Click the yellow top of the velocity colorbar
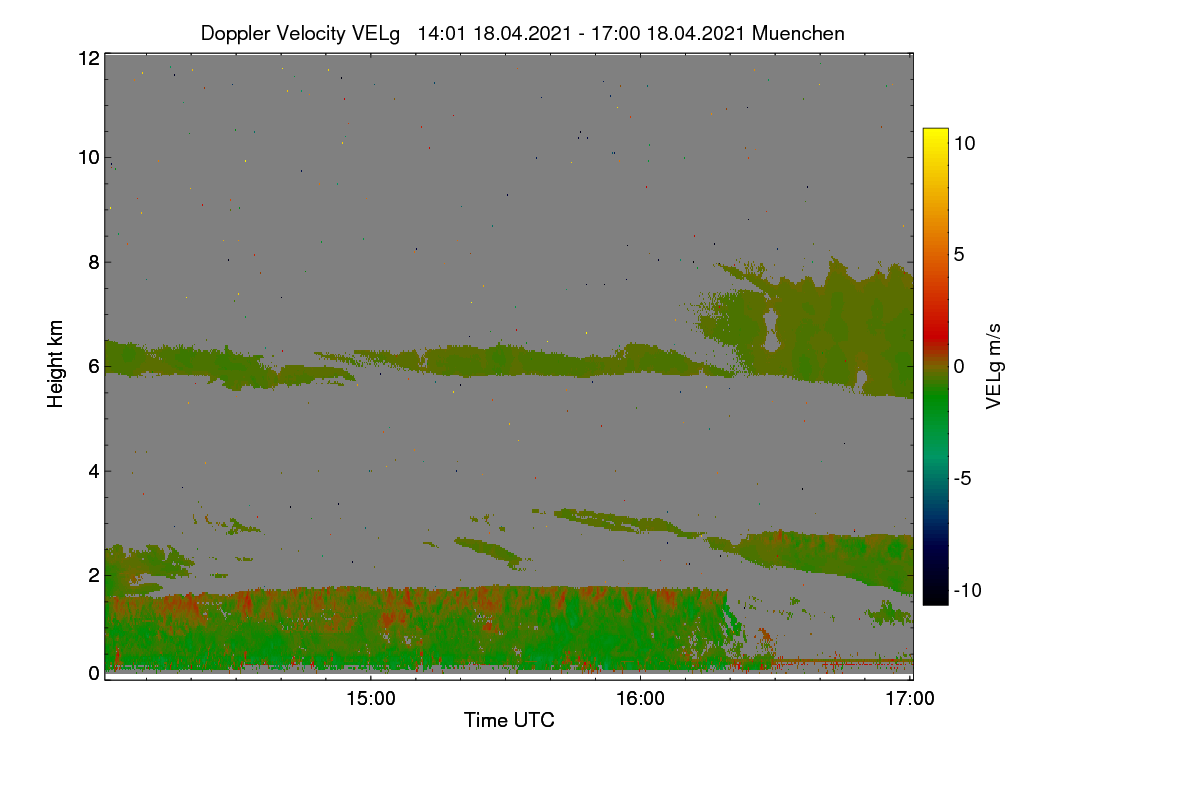Screen dimensions: 1200x800 click(935, 134)
